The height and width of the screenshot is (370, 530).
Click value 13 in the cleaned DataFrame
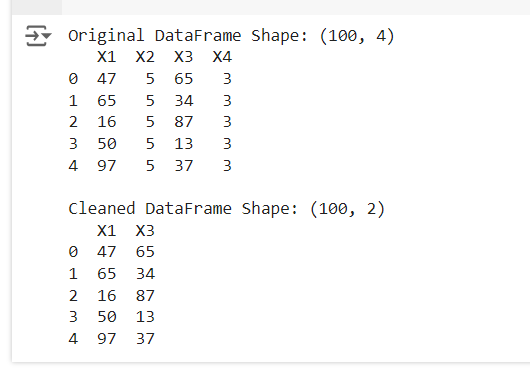pyautogui.click(x=145, y=317)
